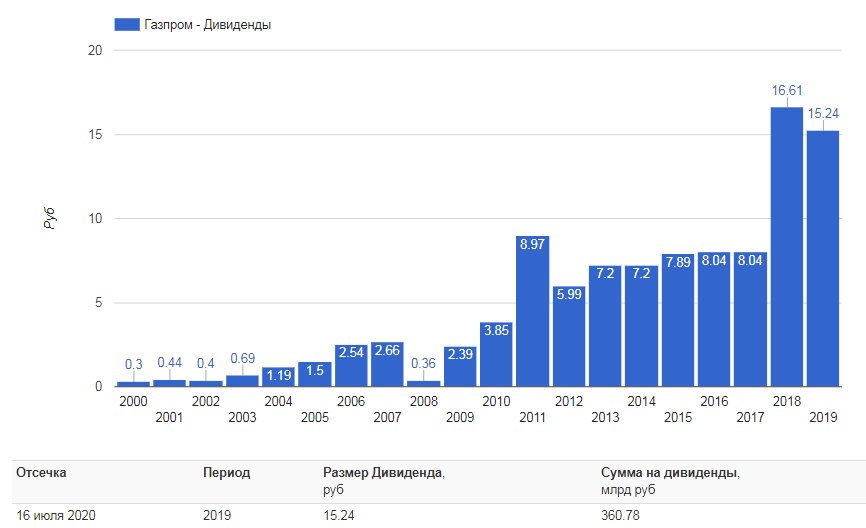Click the 'Размер Дивиденда' column header
This screenshot has height=528, width=866.
[383, 473]
